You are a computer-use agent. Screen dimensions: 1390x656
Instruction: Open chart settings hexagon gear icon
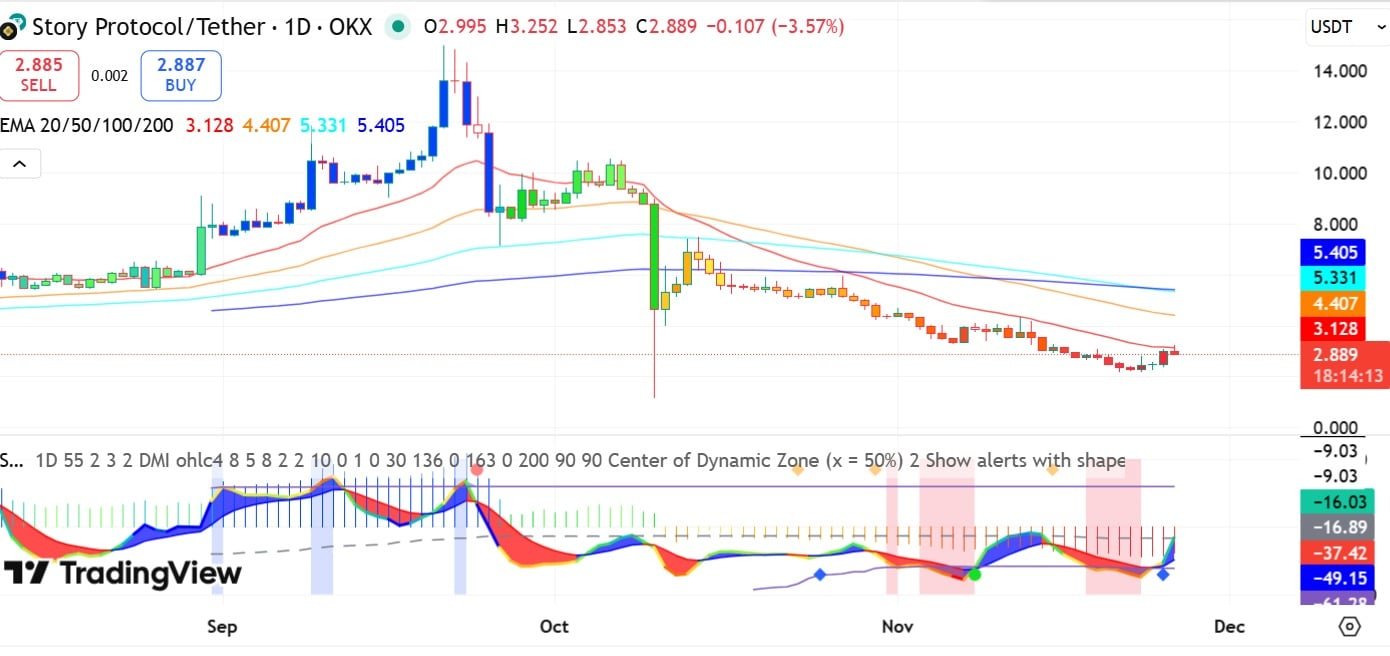(x=1349, y=627)
